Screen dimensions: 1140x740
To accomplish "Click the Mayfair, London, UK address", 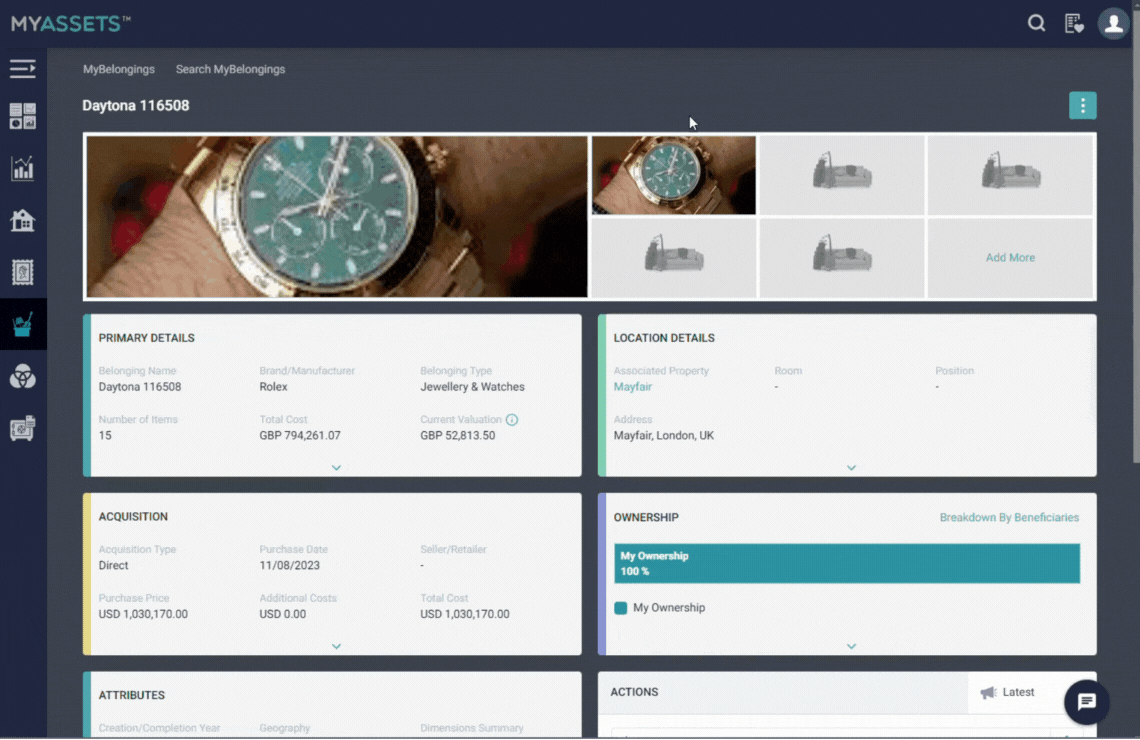I will click(664, 435).
